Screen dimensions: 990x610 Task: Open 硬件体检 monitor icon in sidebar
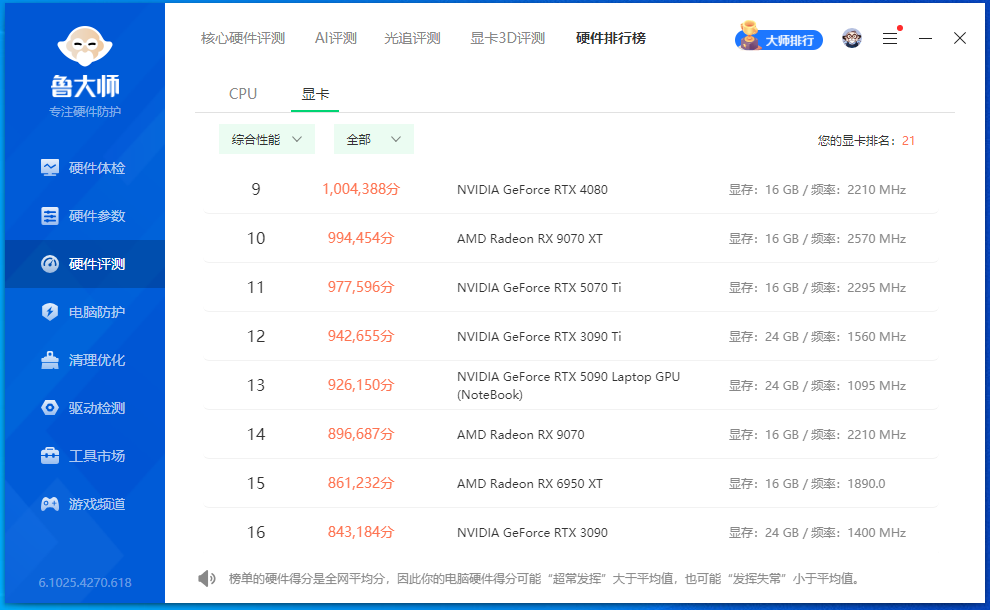click(x=50, y=168)
